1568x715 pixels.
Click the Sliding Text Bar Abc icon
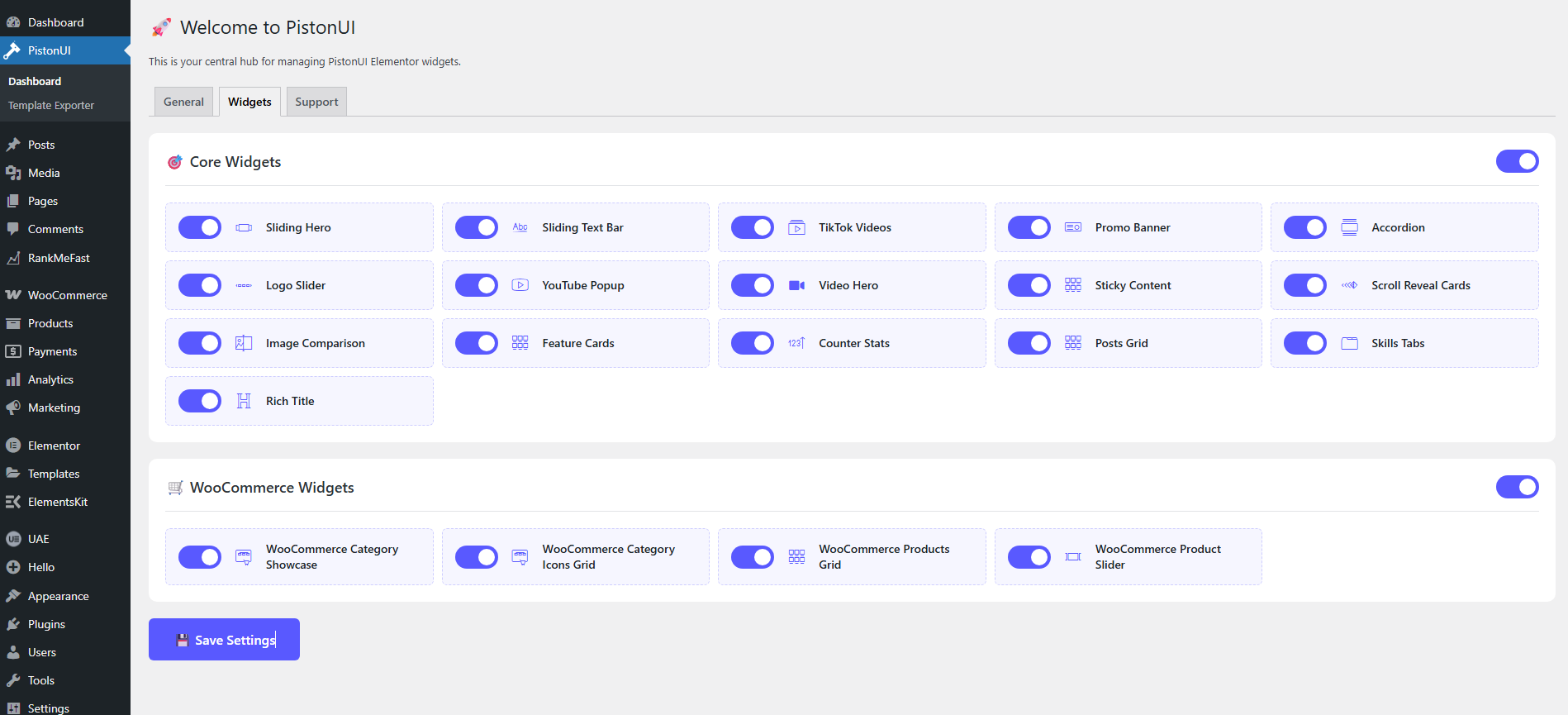pos(520,227)
